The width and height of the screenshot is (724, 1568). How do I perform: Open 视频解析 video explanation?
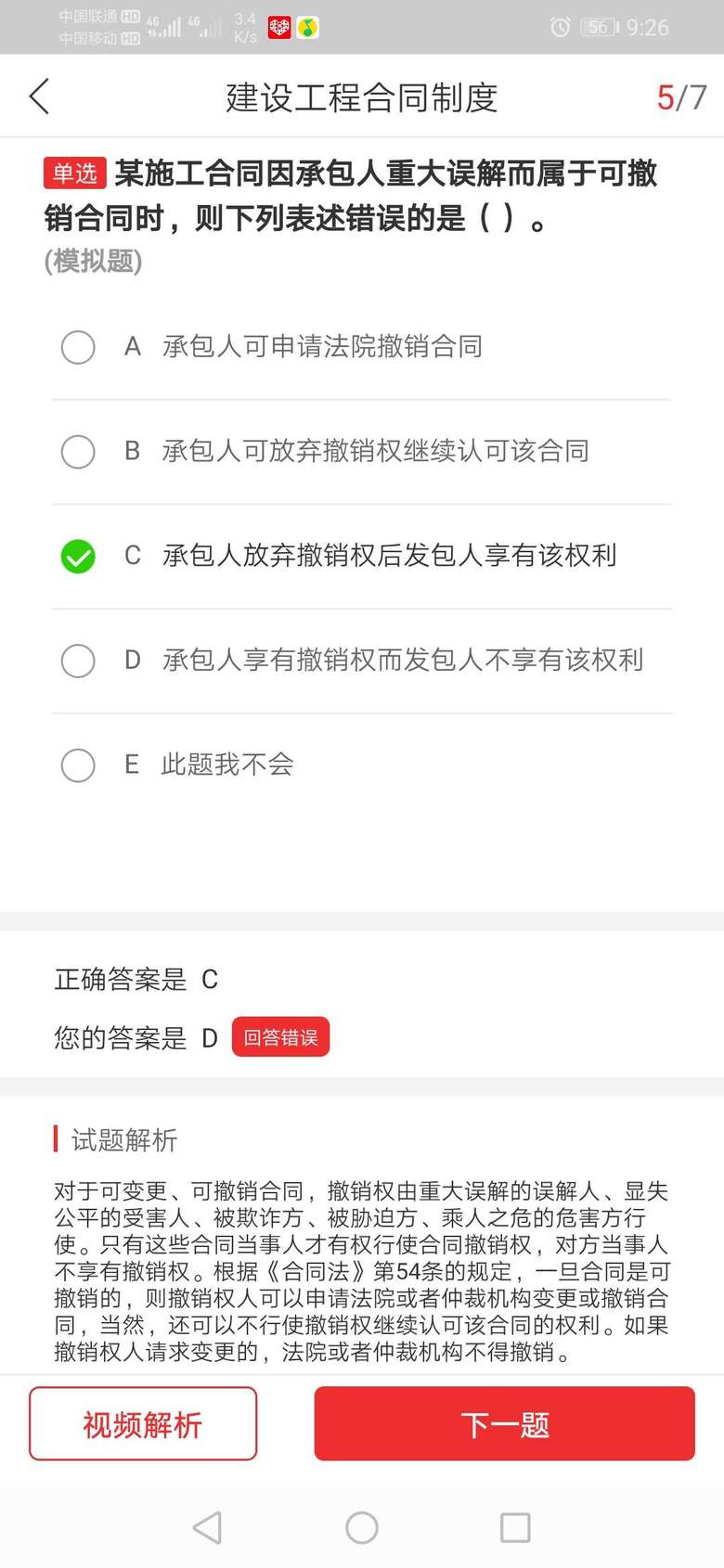(x=143, y=1423)
